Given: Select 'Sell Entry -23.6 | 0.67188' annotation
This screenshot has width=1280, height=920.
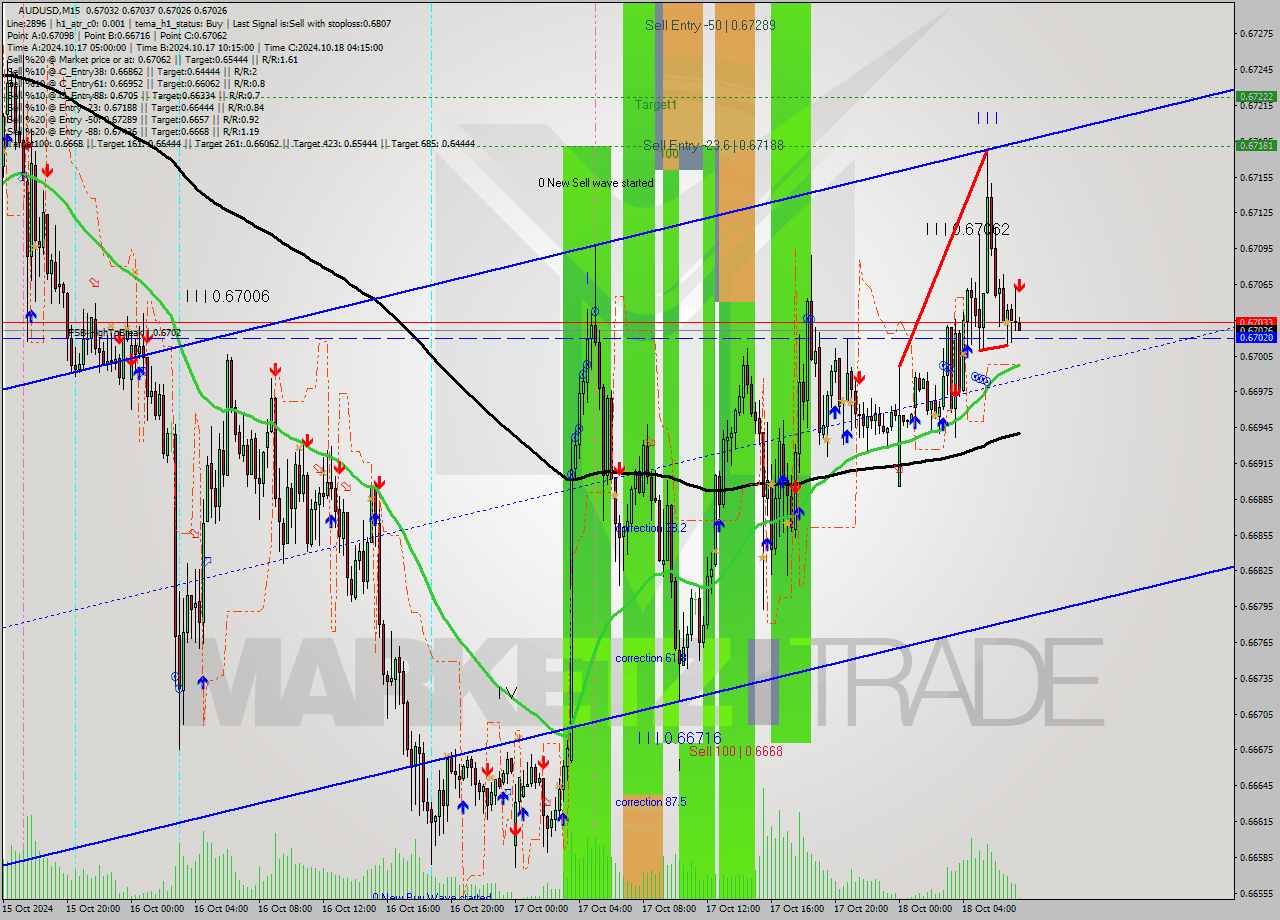Looking at the screenshot, I should tap(713, 145).
